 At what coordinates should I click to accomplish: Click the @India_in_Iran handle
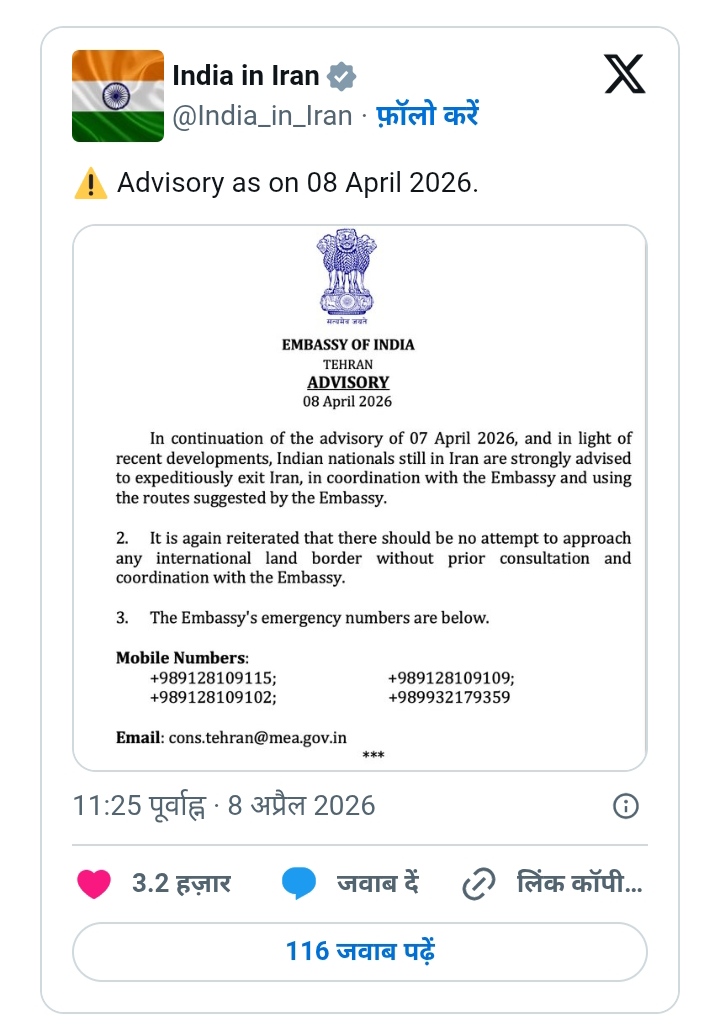[263, 116]
